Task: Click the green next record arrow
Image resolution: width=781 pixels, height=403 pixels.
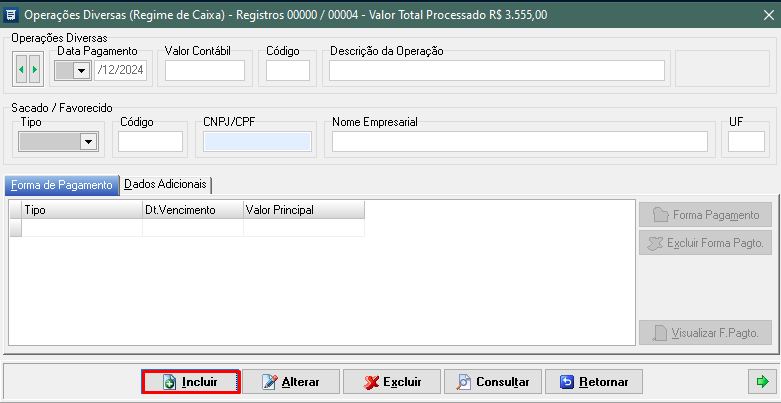Action: point(35,70)
